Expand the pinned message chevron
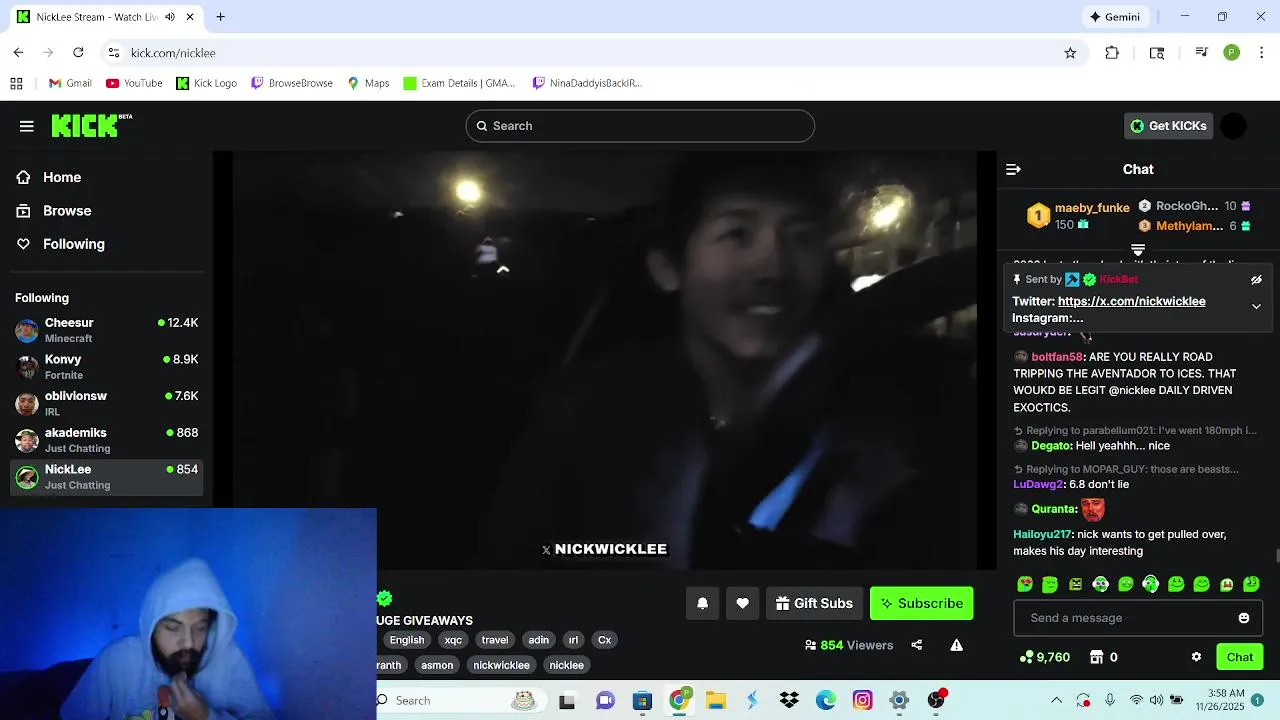 click(1256, 307)
